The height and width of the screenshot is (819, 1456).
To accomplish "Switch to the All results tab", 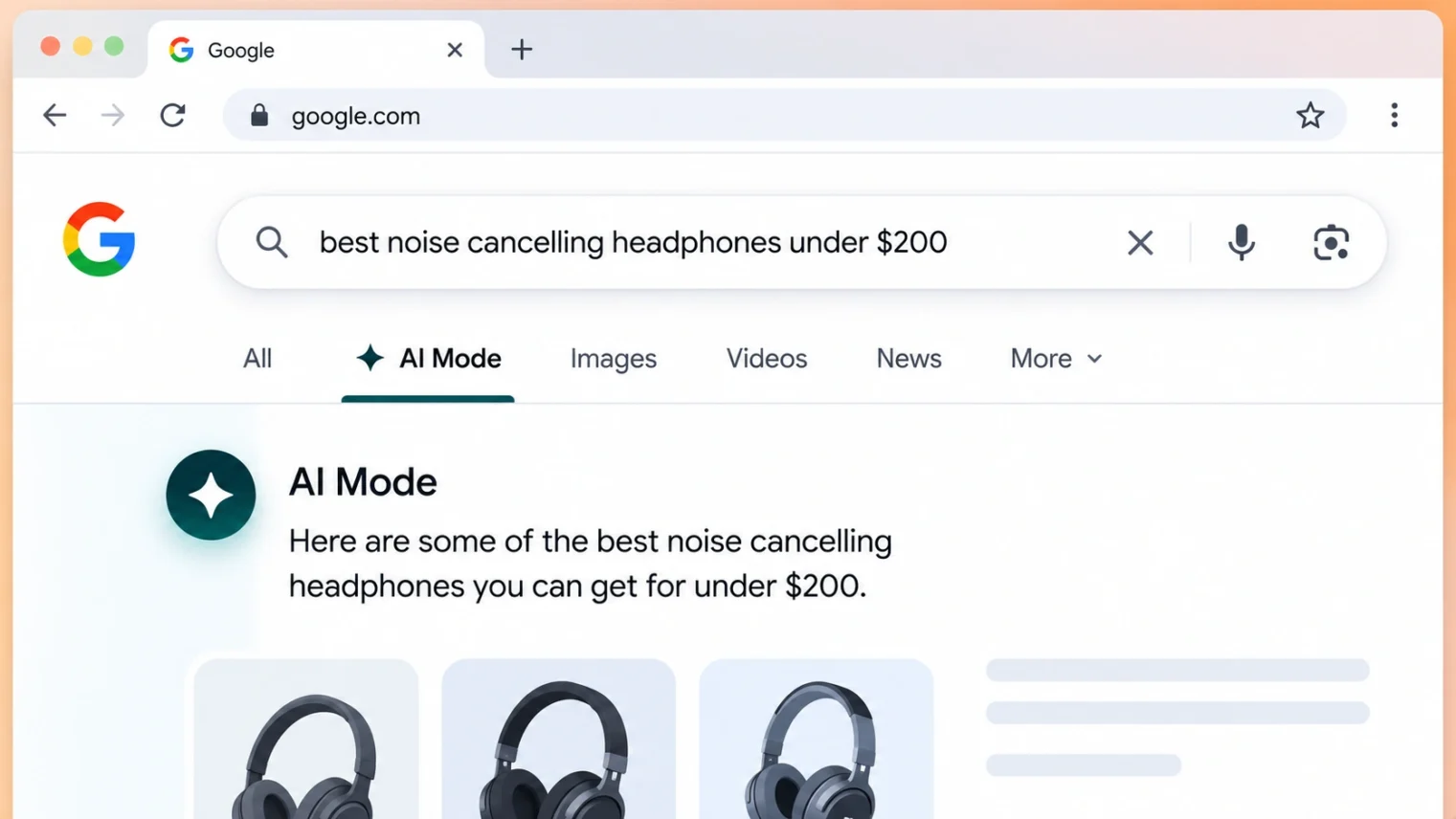I will click(x=258, y=359).
